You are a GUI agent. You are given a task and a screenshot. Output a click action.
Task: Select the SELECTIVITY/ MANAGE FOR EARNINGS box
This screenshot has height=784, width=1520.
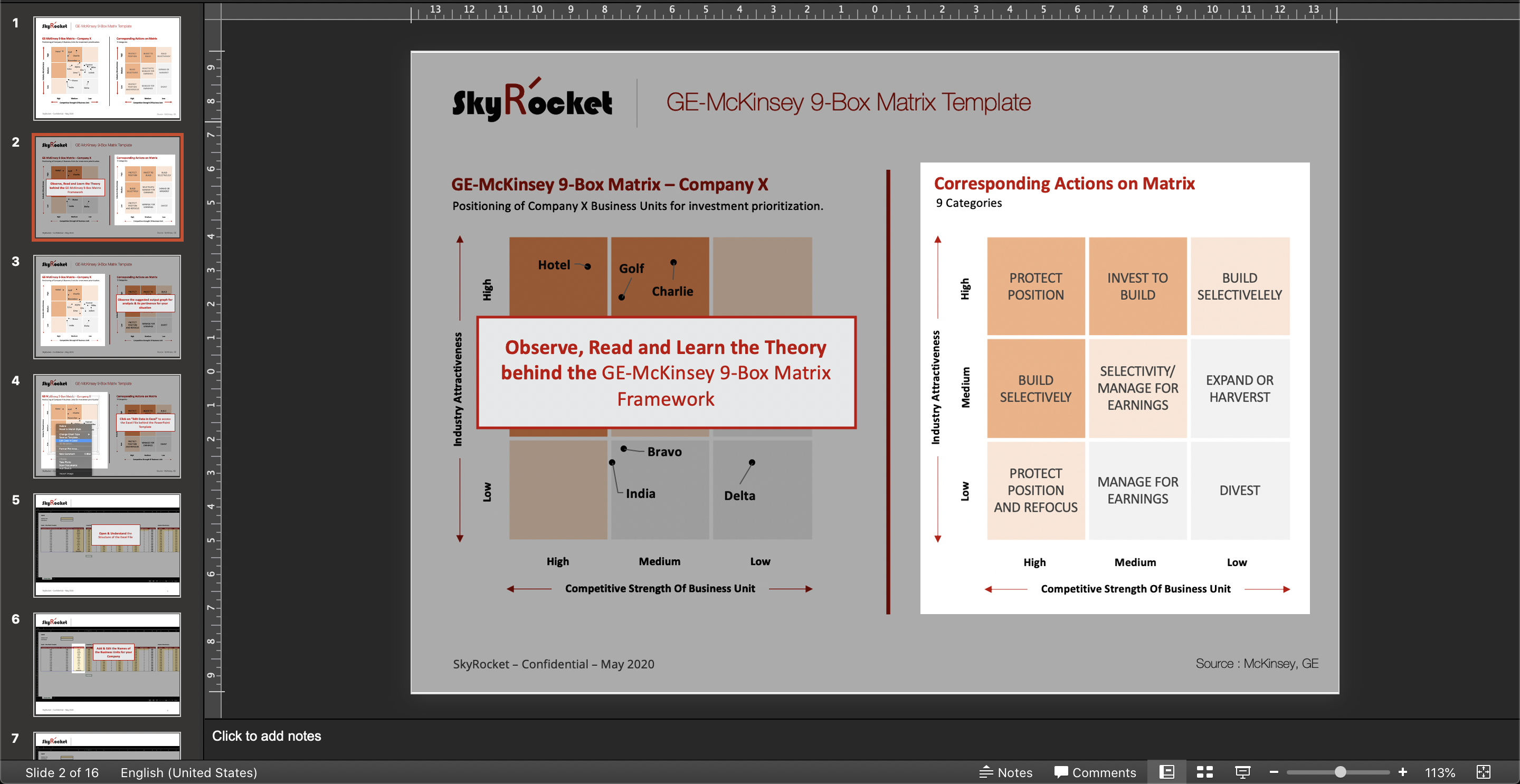click(1138, 389)
